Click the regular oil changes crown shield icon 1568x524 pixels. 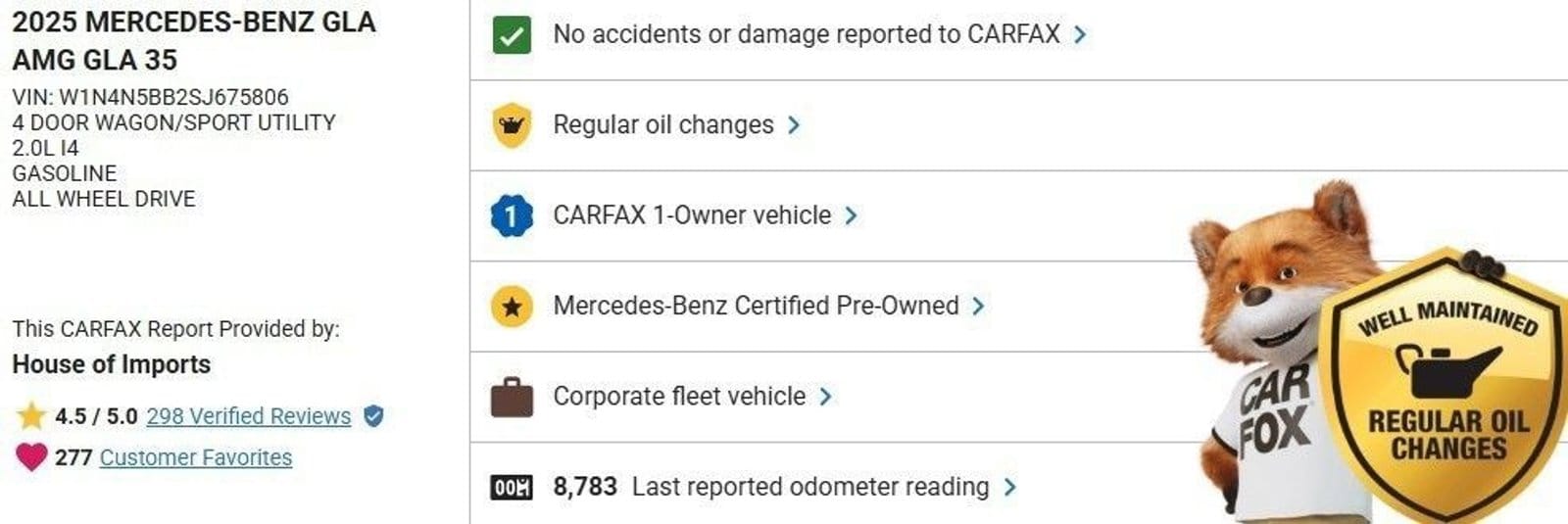click(512, 125)
